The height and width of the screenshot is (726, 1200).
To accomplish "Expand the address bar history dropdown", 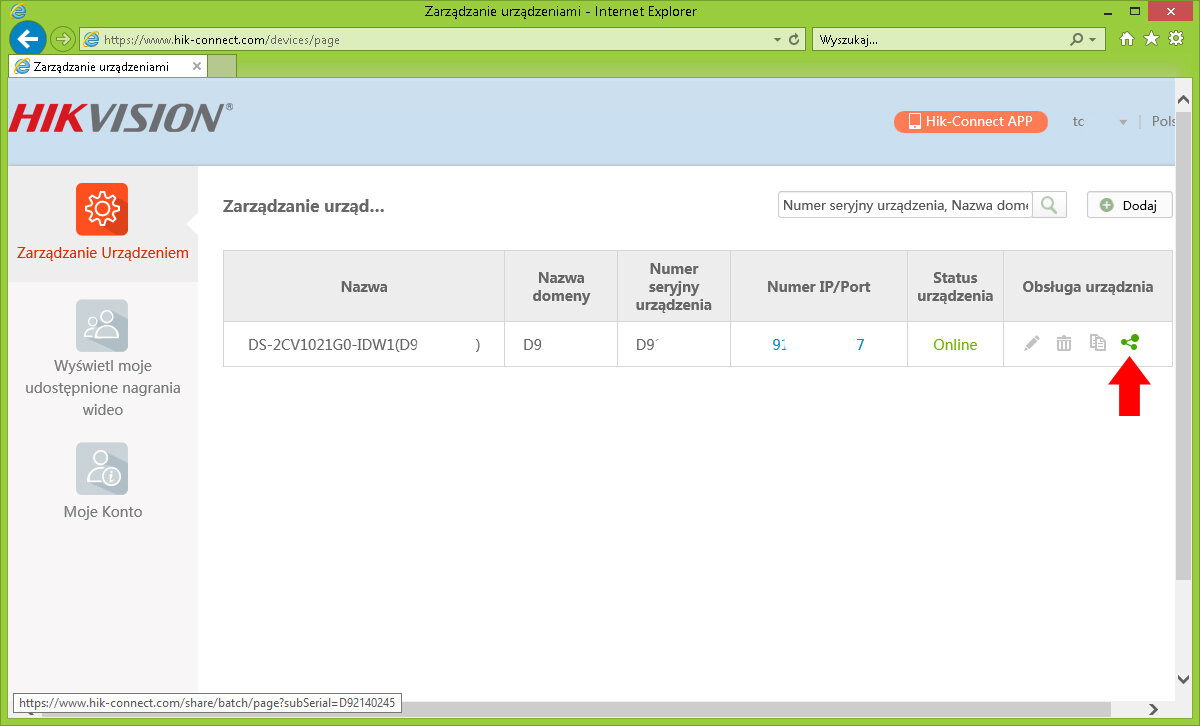I will 777,40.
